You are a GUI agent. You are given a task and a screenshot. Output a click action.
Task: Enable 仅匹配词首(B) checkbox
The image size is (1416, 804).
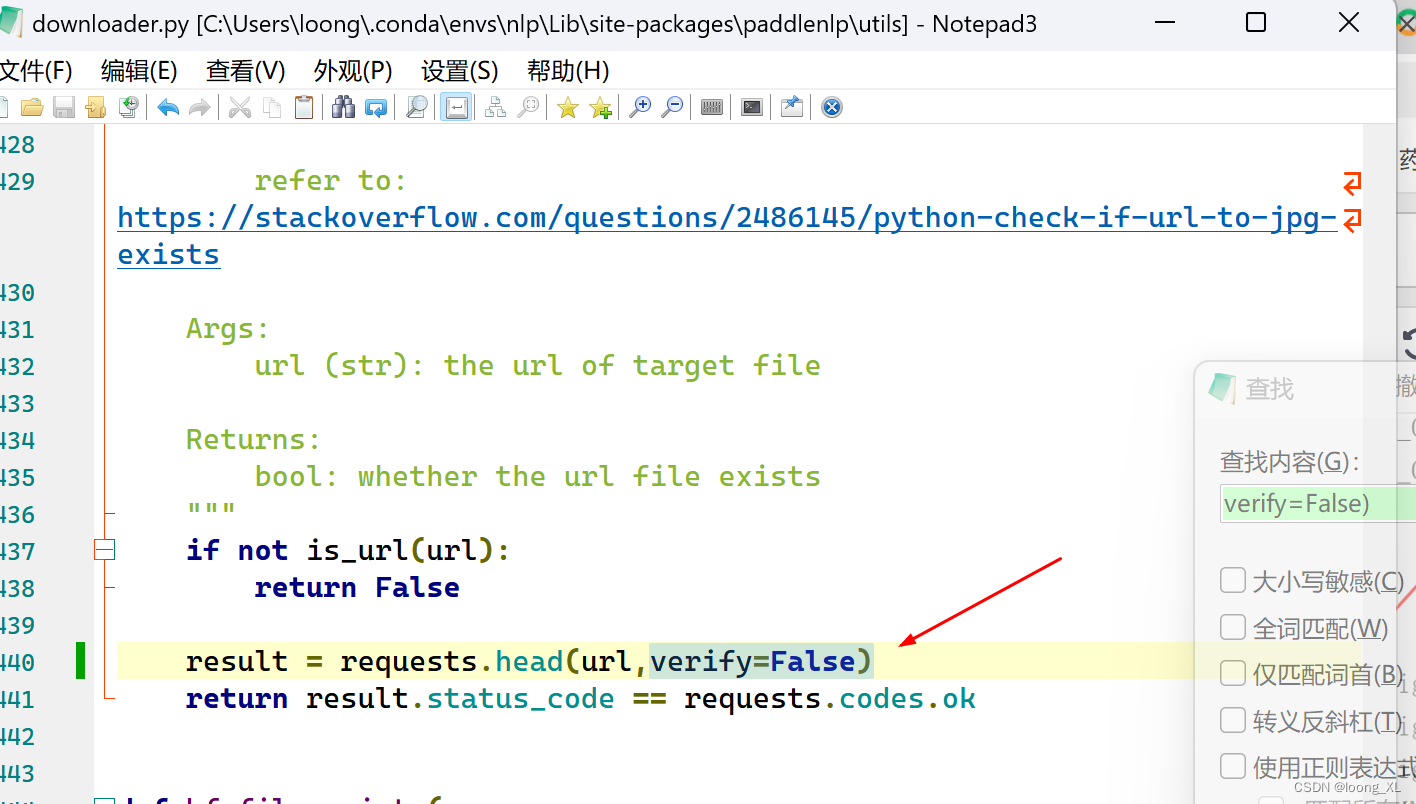coord(1233,673)
